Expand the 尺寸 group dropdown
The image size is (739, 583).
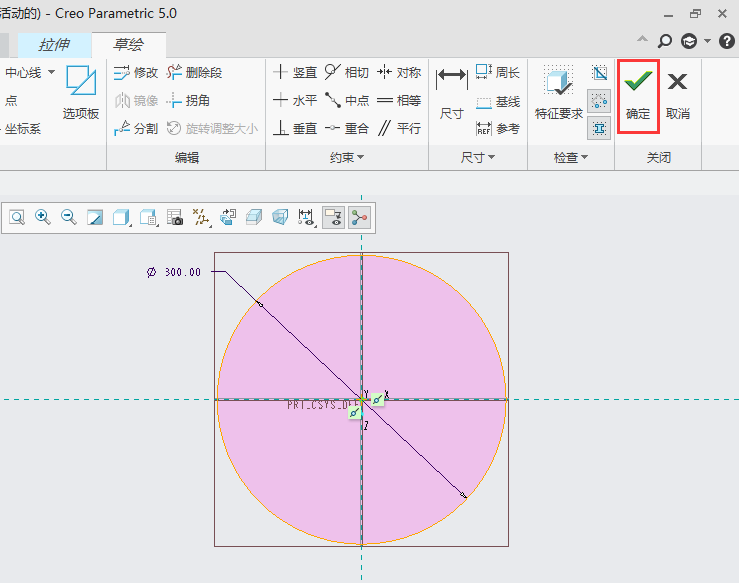478,158
